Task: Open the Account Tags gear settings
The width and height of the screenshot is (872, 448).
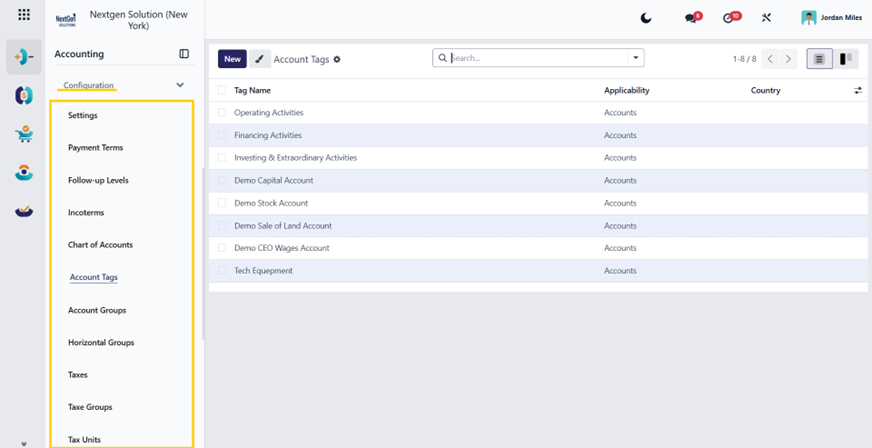Action: click(x=336, y=59)
